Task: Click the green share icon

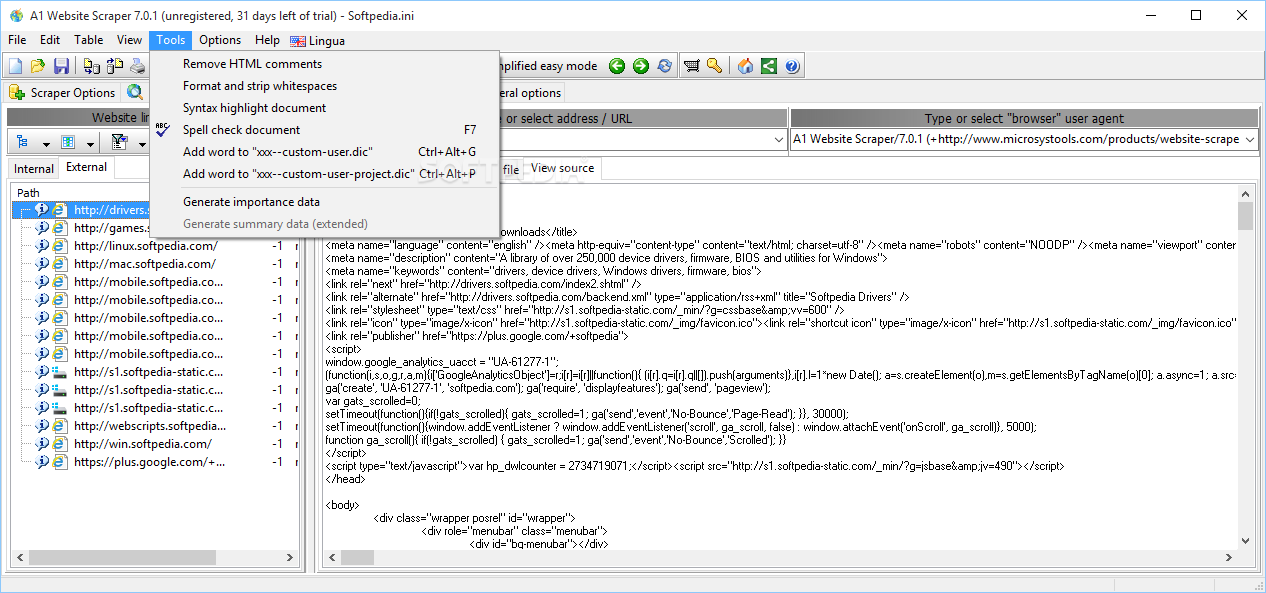Action: [769, 66]
